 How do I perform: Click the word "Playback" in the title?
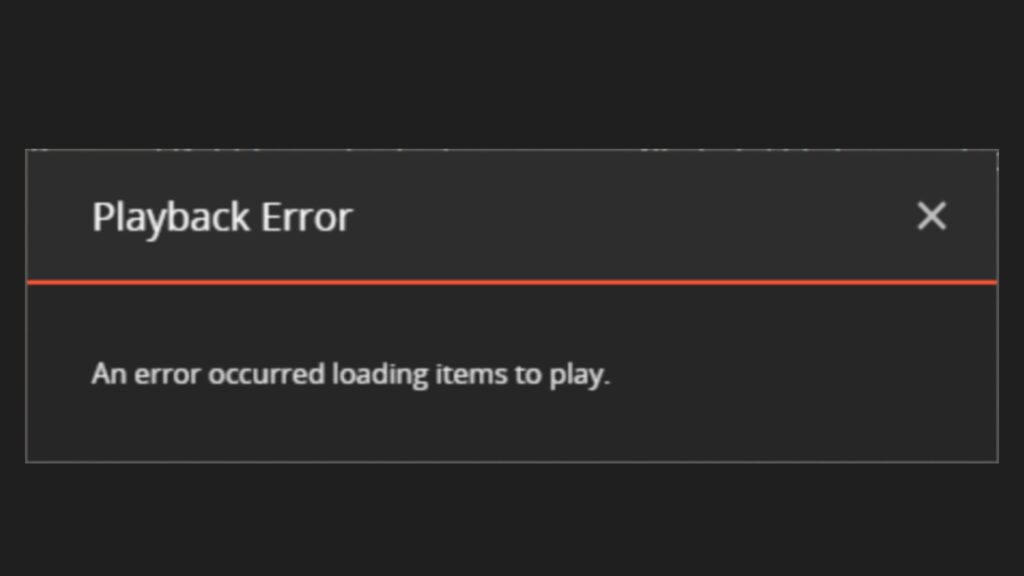click(171, 217)
